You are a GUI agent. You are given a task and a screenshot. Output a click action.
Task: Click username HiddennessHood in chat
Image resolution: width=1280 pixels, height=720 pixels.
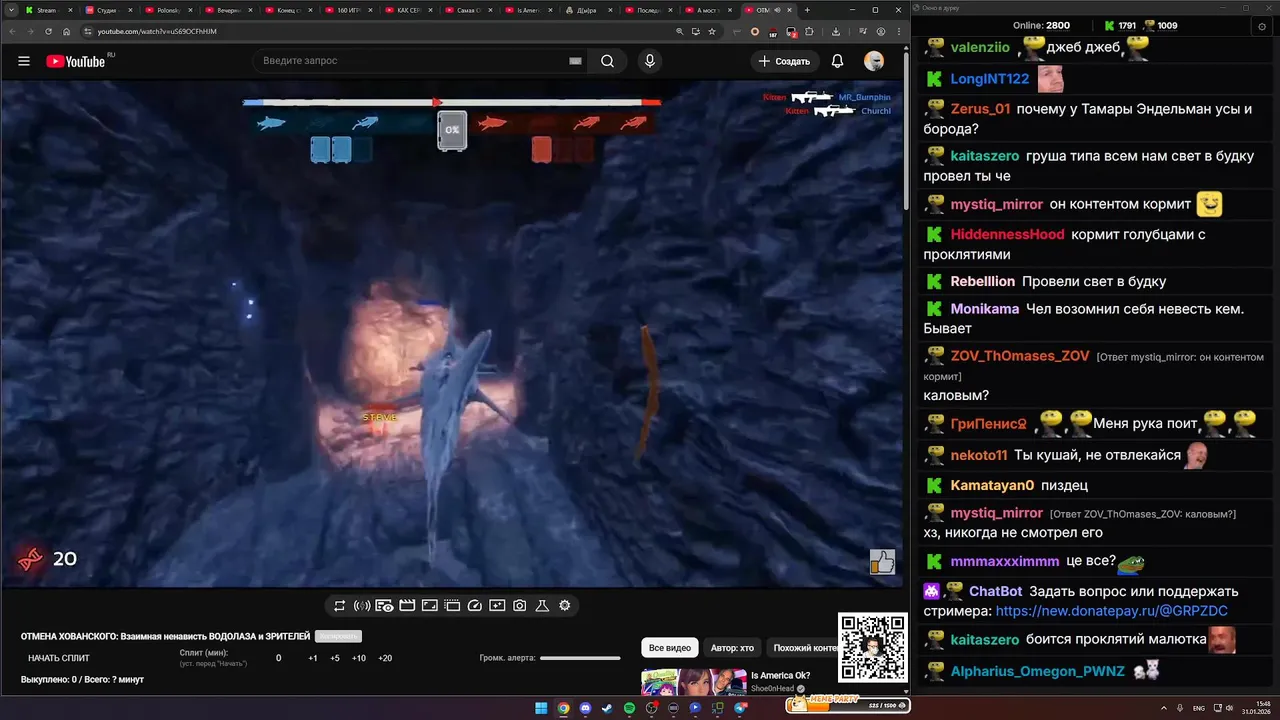(x=1007, y=234)
